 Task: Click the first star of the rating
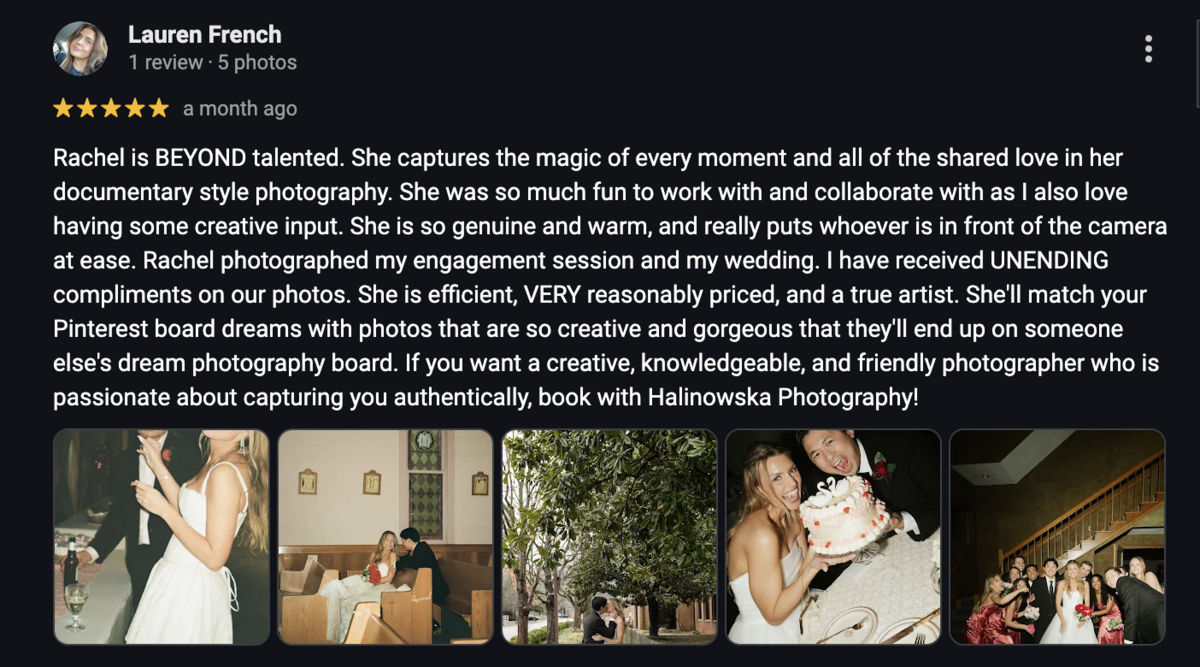64,108
